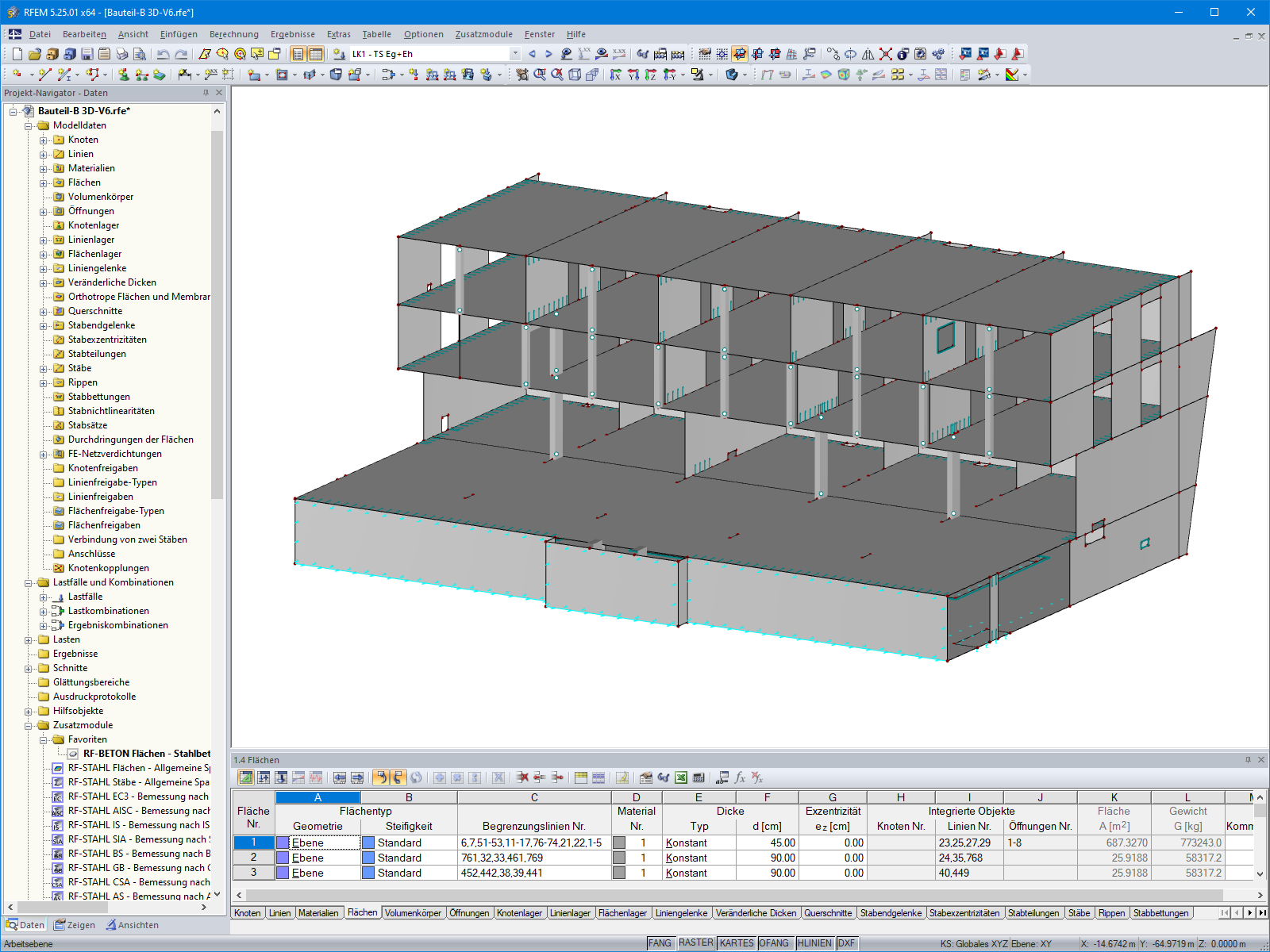Expand the Knoten tree node
Screen dimensions: 1270x952
coord(44,140)
